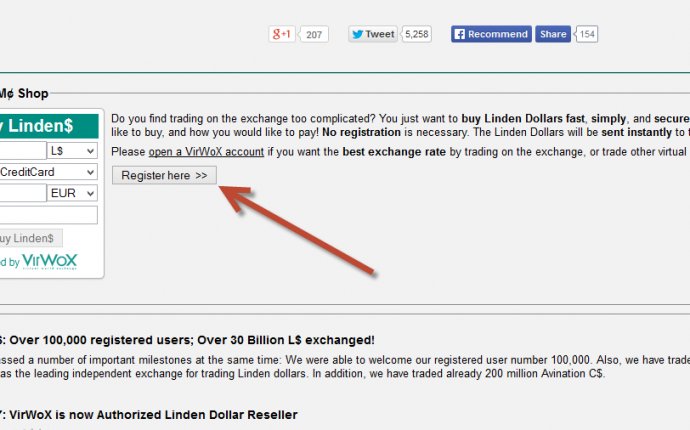The width and height of the screenshot is (690, 430).
Task: Open the L$ currency dropdown
Action: pyautogui.click(x=72, y=151)
